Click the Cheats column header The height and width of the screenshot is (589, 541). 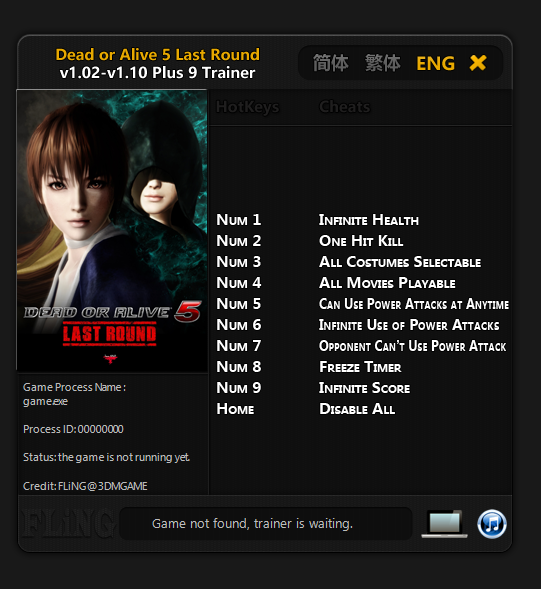click(x=345, y=107)
